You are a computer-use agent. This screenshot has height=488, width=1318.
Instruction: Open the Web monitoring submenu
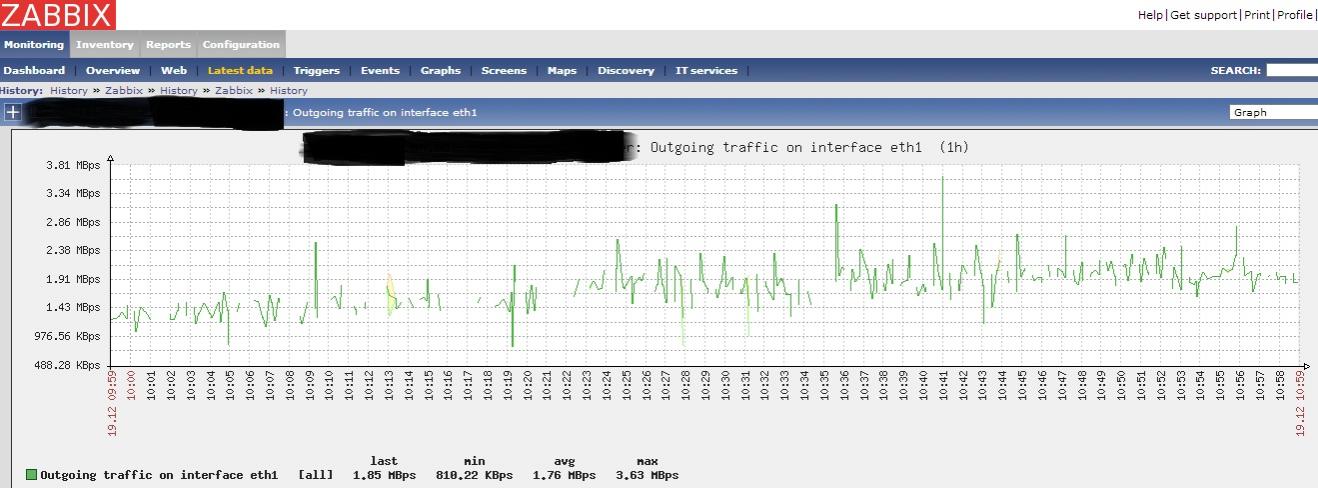[x=174, y=70]
